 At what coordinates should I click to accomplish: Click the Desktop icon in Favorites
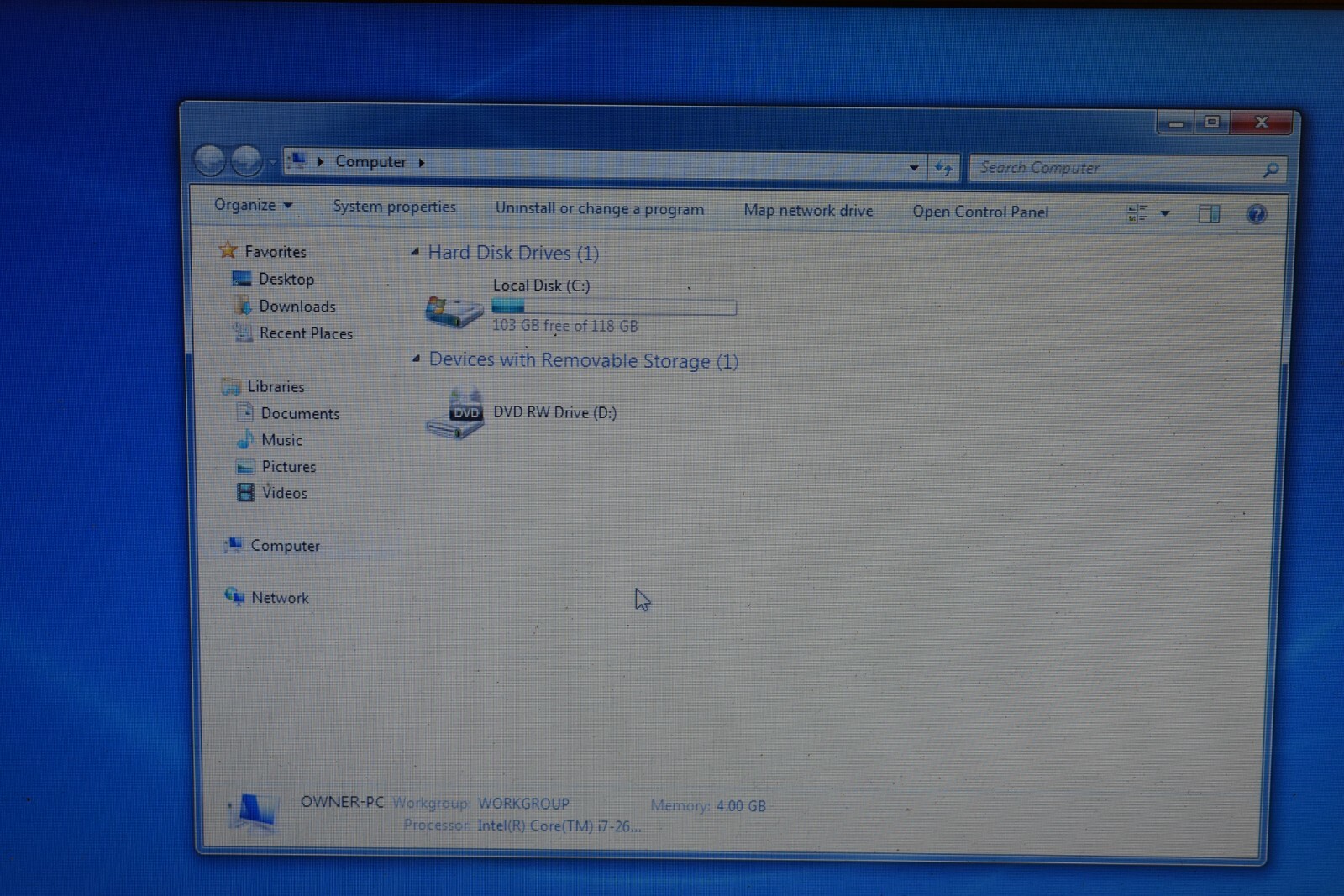242,278
